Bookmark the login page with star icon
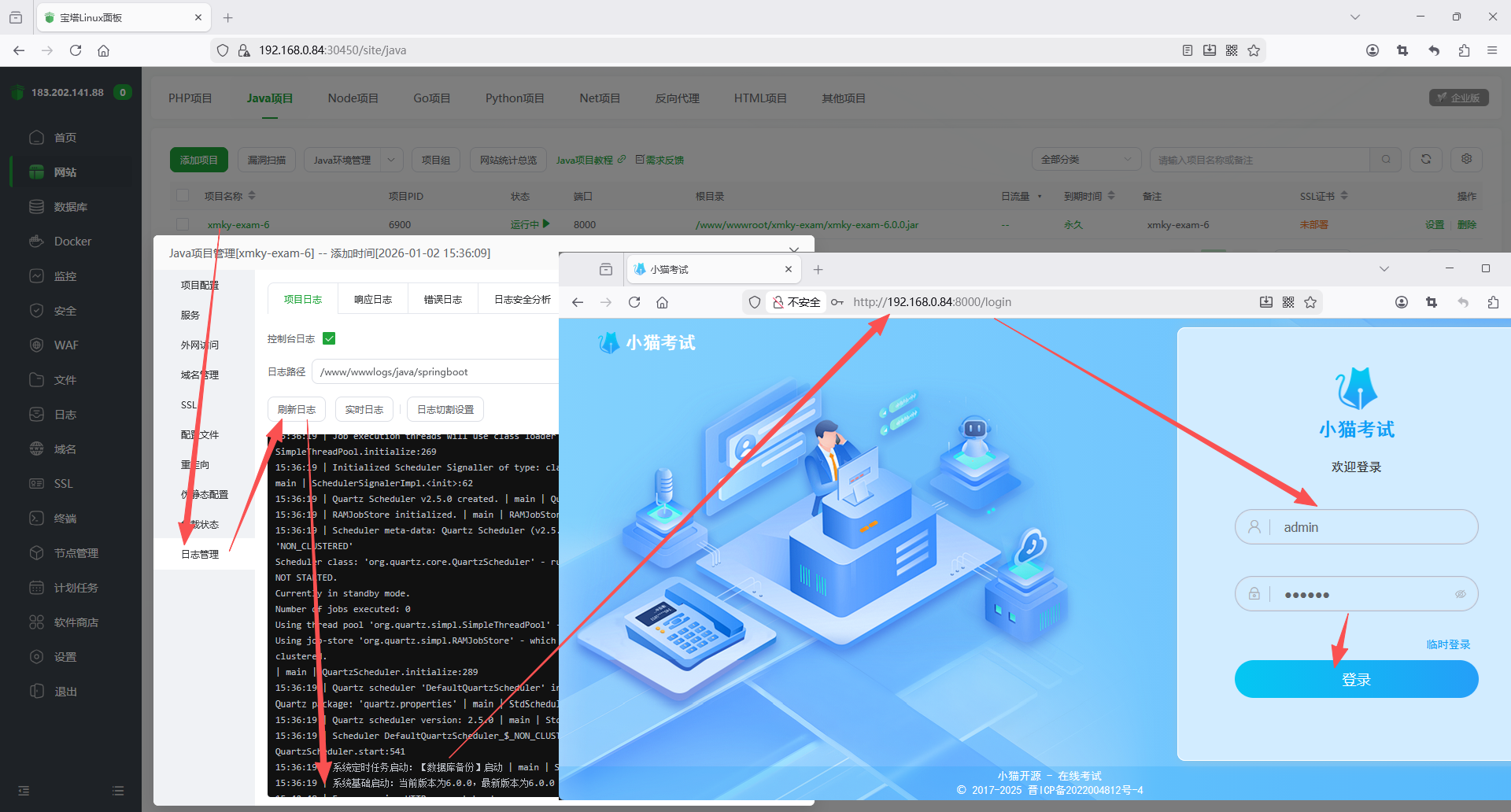Viewport: 1511px width, 812px height. [x=1310, y=302]
